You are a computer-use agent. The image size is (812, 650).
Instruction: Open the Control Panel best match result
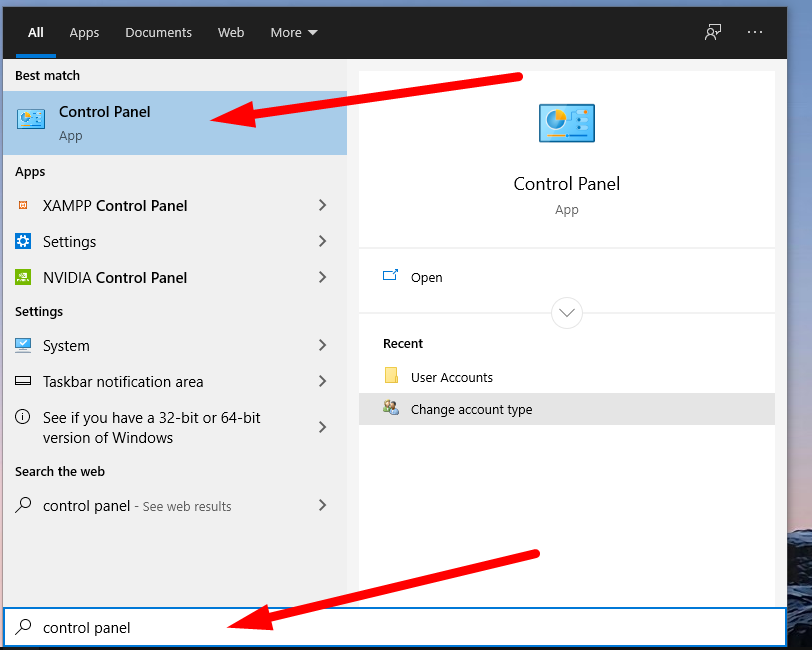tap(175, 123)
